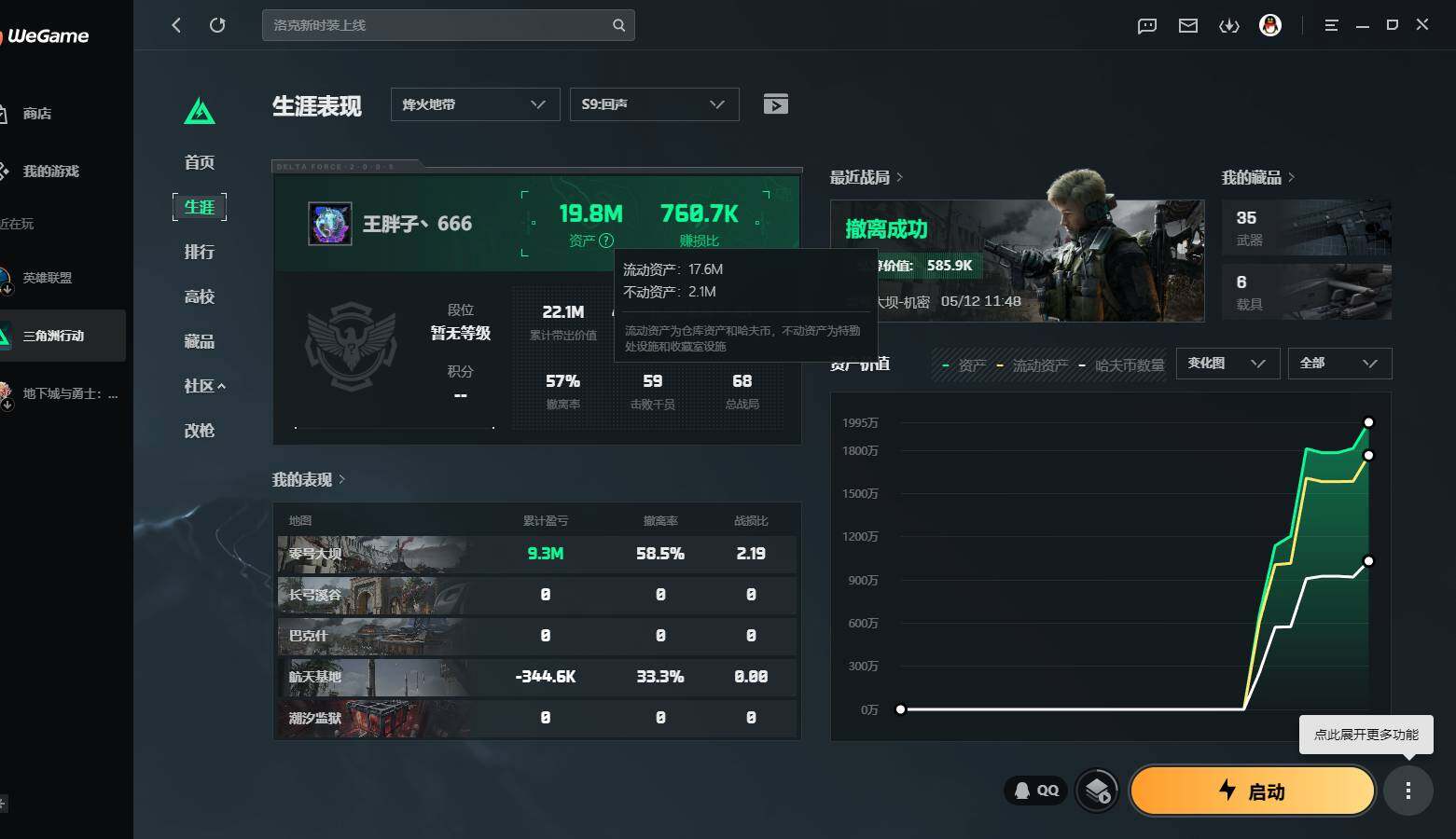Open the 最近战局 section link
Image resolution: width=1456 pixels, height=839 pixels.
pos(867,177)
